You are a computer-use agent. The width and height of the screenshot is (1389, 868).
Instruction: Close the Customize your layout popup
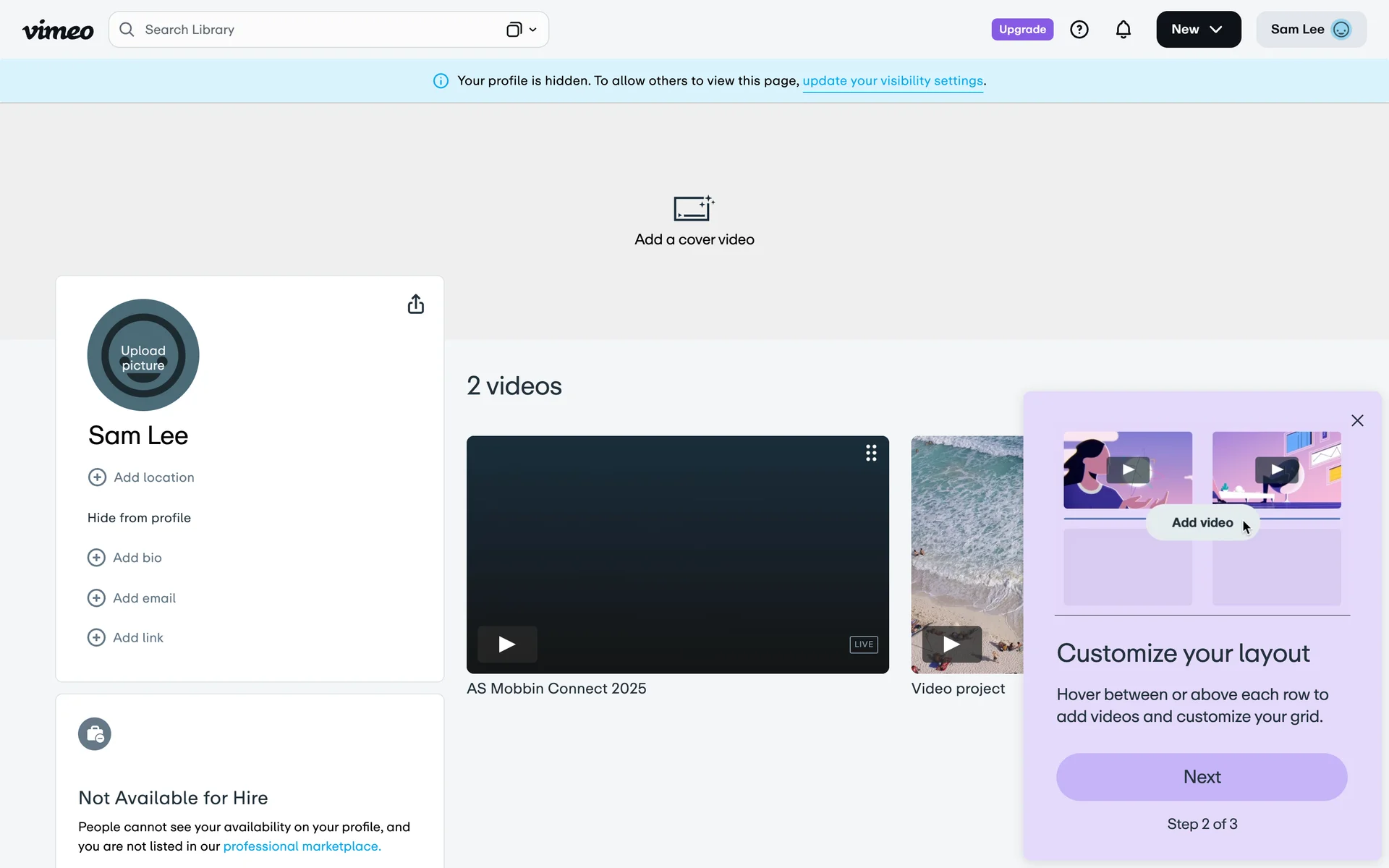[1357, 421]
